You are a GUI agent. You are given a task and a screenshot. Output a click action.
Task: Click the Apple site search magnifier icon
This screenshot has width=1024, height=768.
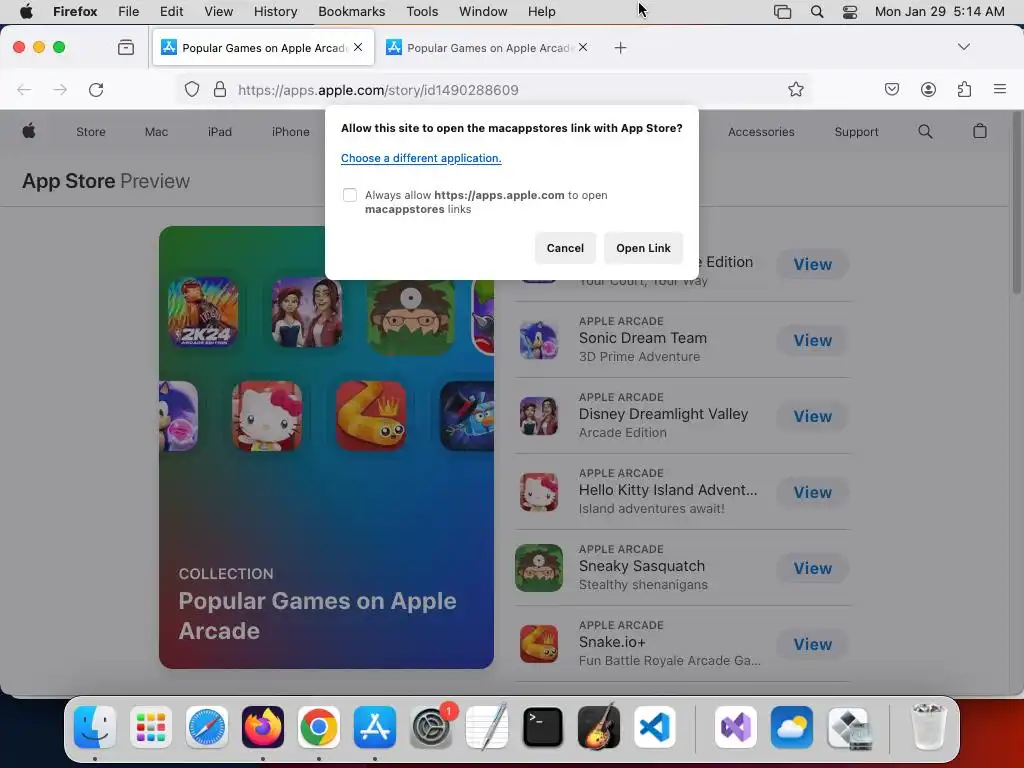pyautogui.click(x=925, y=131)
